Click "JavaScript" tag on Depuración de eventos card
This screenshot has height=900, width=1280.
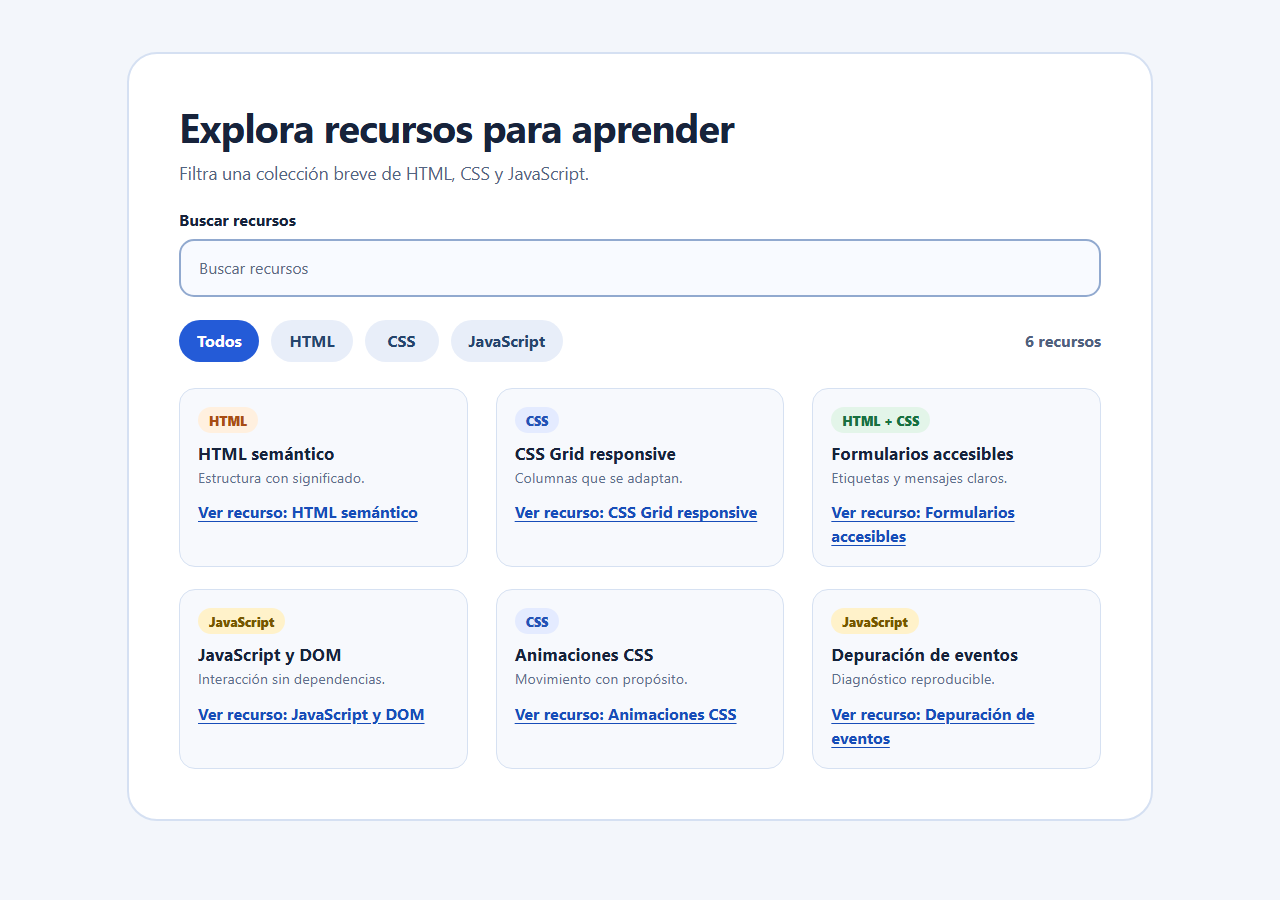pos(875,622)
